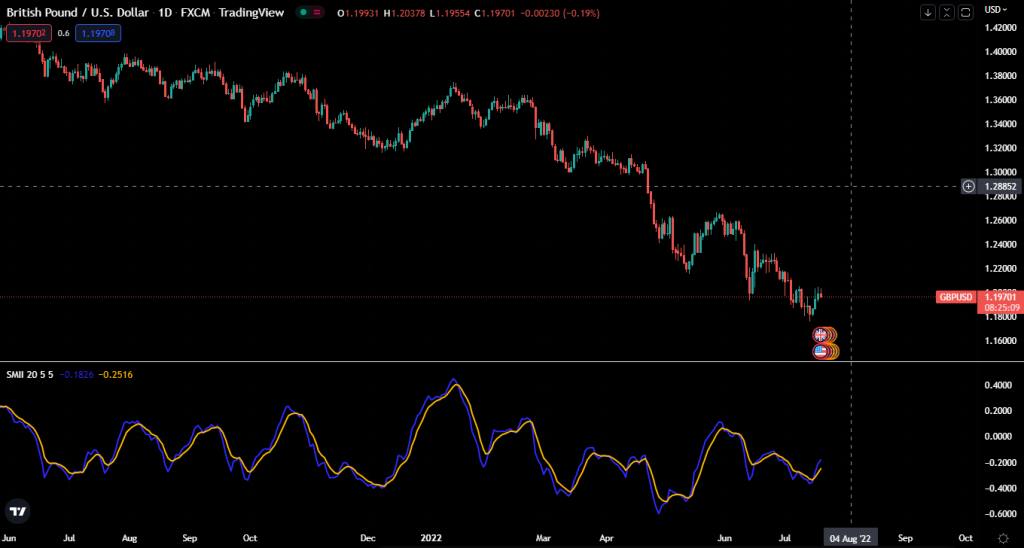Click the green market status dot
Screen dimensions: 1024x548
pos(304,12)
